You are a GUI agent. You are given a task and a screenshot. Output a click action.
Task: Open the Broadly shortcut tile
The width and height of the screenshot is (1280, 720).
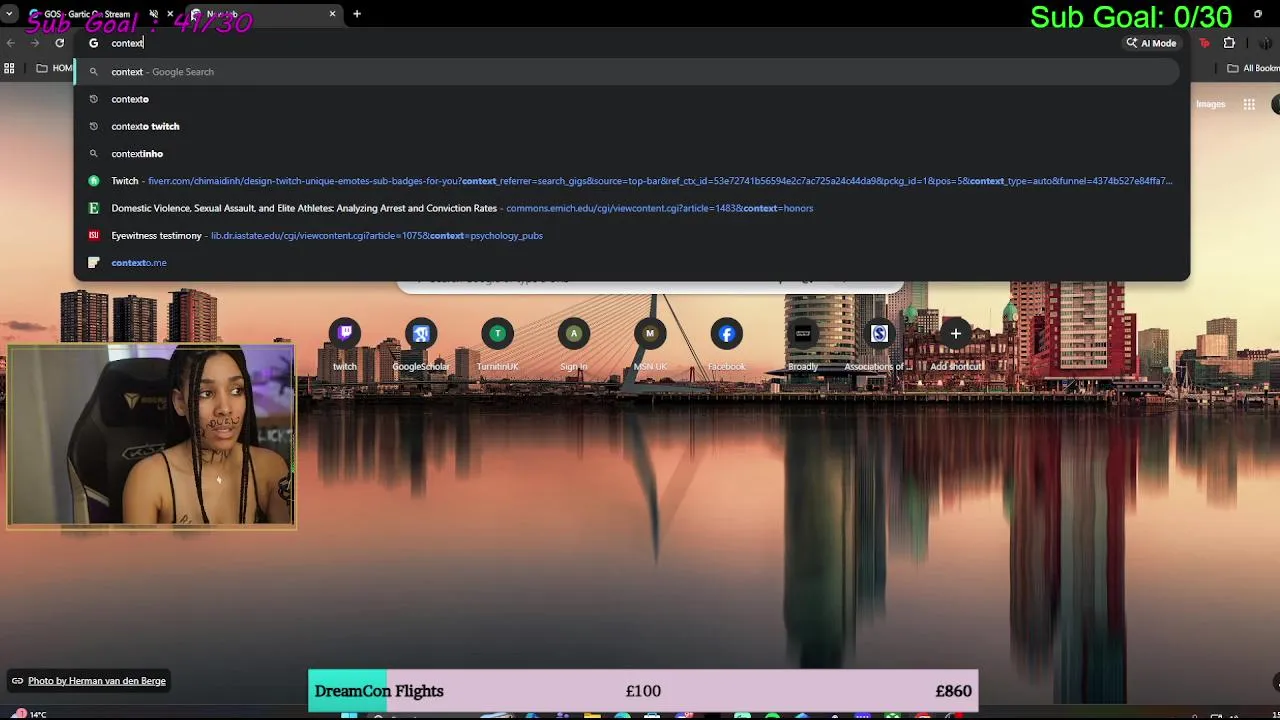coord(803,345)
